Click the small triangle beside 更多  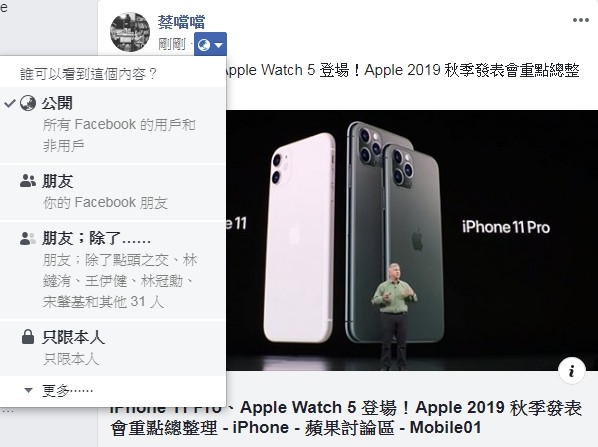(28, 390)
